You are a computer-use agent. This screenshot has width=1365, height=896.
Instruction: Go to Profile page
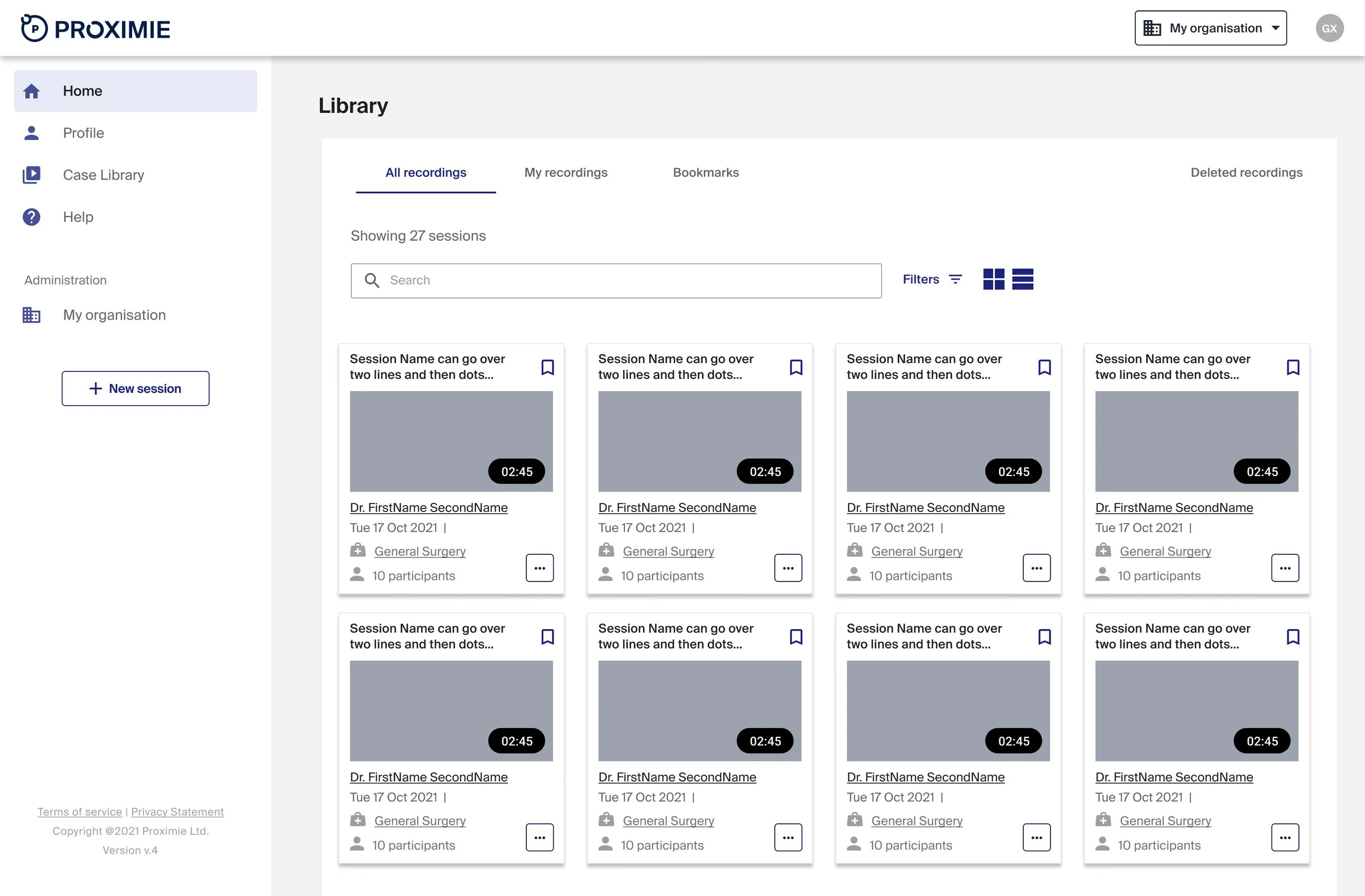(84, 133)
